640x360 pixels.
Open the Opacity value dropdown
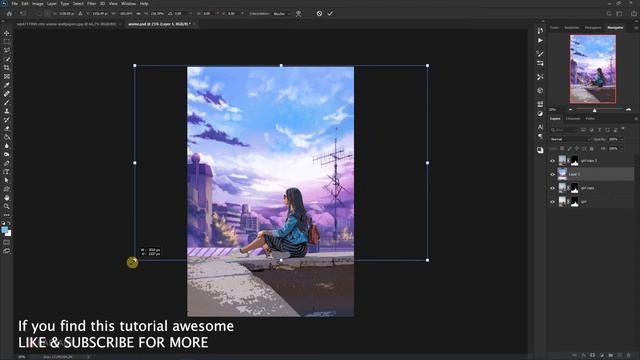click(x=621, y=139)
